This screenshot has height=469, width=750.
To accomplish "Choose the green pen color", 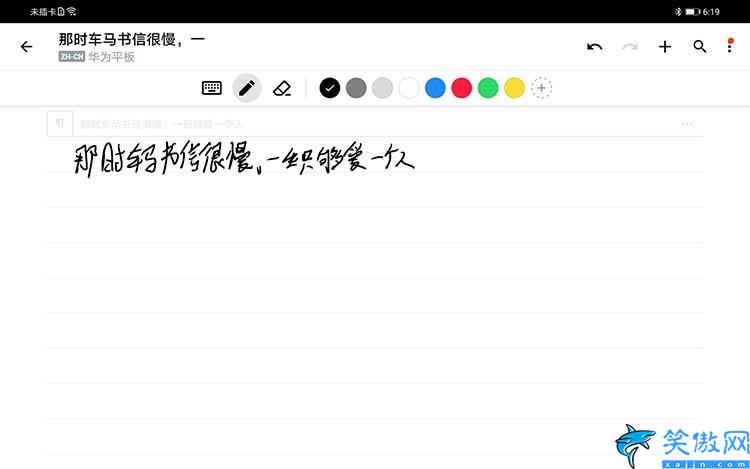I will 488,88.
